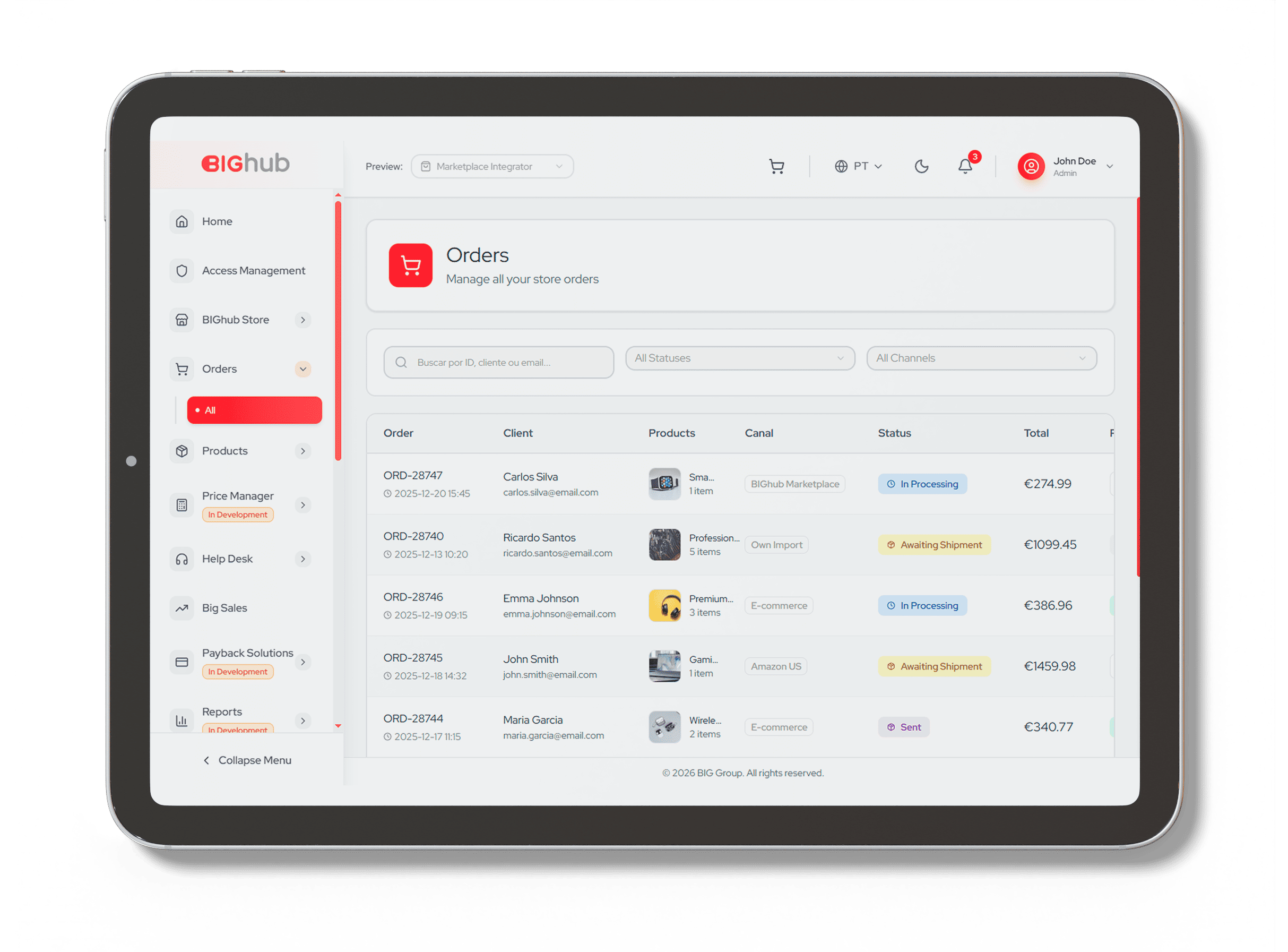Click the Home sidebar icon
Image resolution: width=1288 pixels, height=952 pixels.
pos(182,221)
